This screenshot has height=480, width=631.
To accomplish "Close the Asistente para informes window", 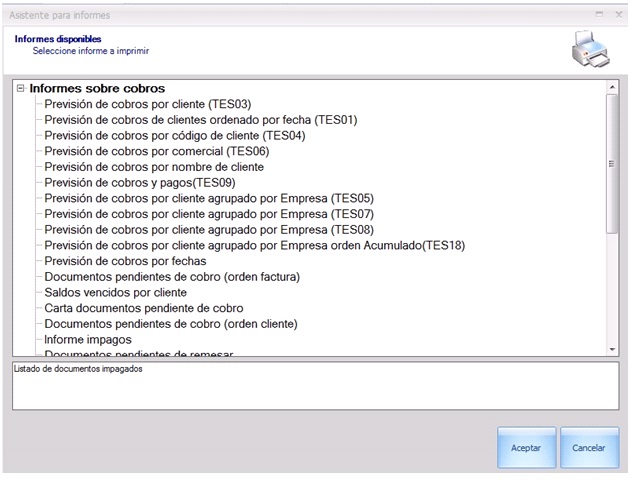I will [617, 15].
